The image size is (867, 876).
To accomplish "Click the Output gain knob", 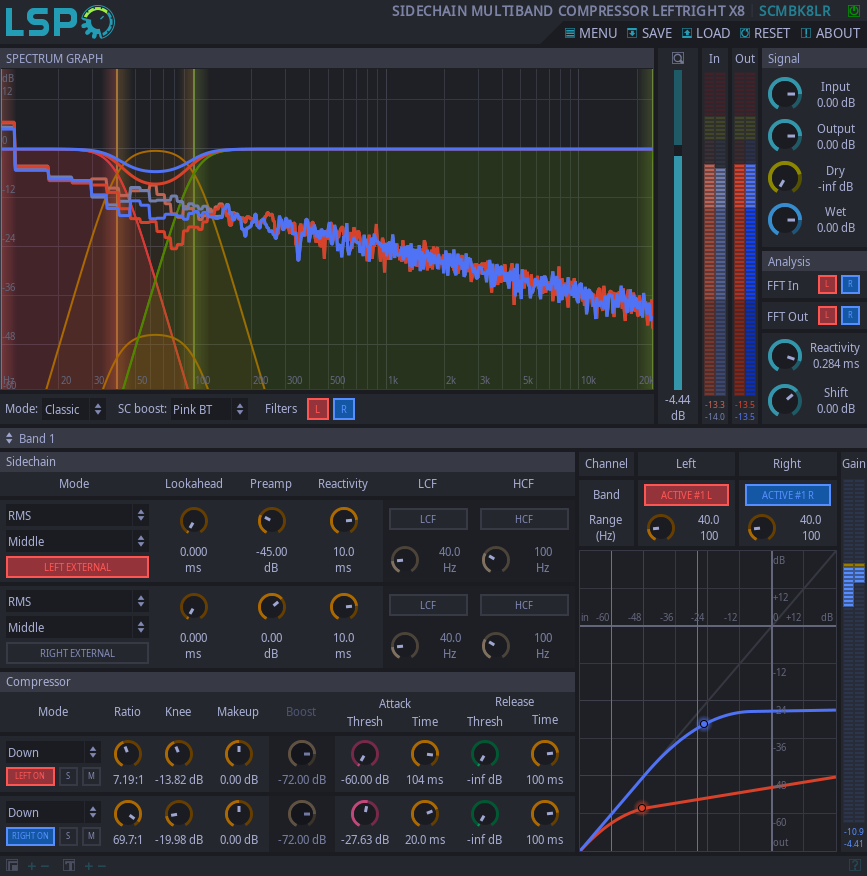I will click(785, 136).
